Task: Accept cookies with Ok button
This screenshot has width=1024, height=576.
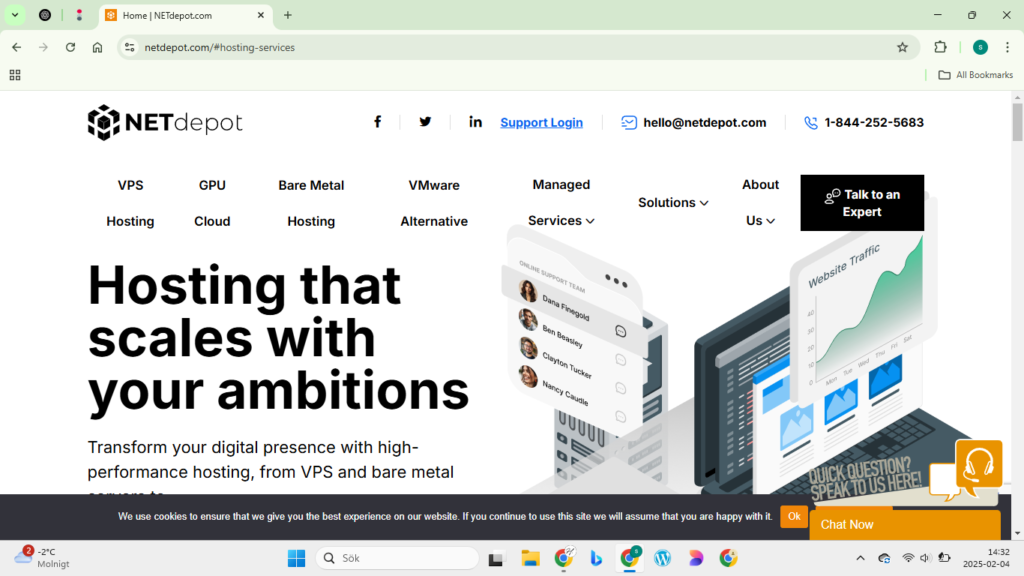Action: coord(793,516)
